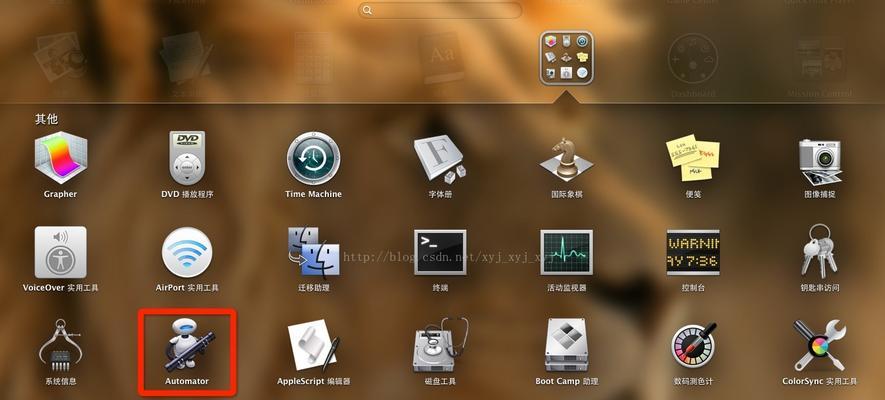Launch 数码测色计 color meter
Image resolution: width=885 pixels, height=400 pixels.
(x=693, y=345)
